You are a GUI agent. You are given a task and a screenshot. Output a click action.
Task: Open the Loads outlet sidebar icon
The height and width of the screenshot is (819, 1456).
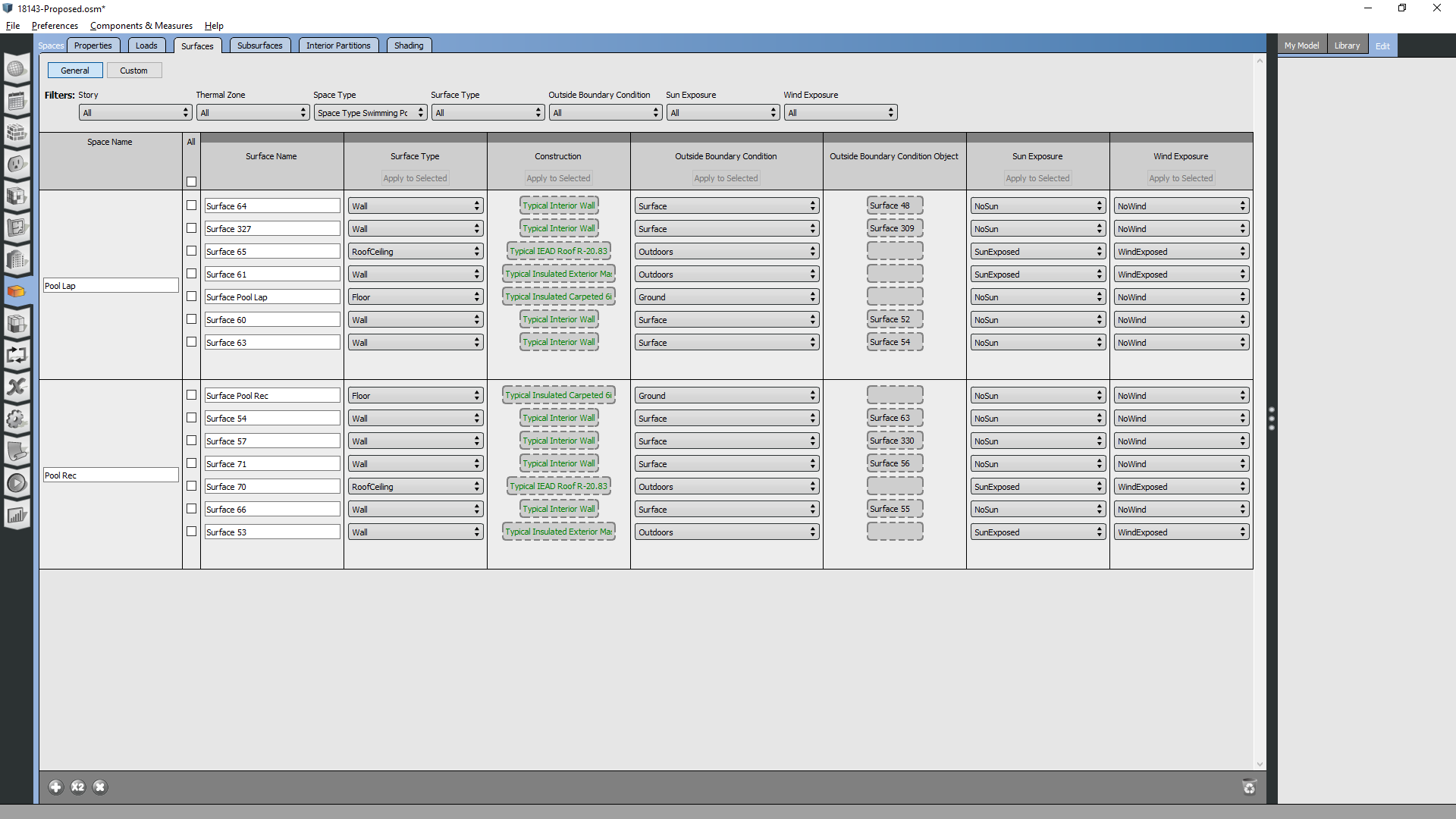[16, 165]
